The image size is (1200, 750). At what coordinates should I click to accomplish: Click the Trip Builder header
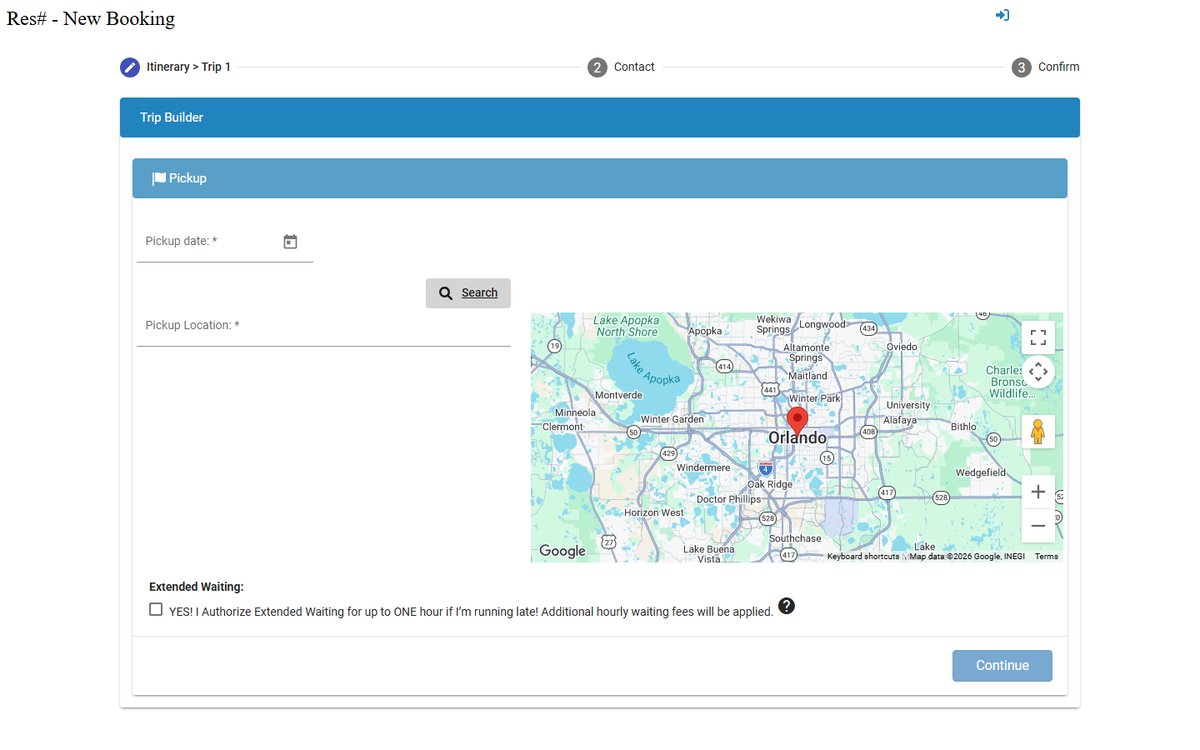click(x=600, y=117)
